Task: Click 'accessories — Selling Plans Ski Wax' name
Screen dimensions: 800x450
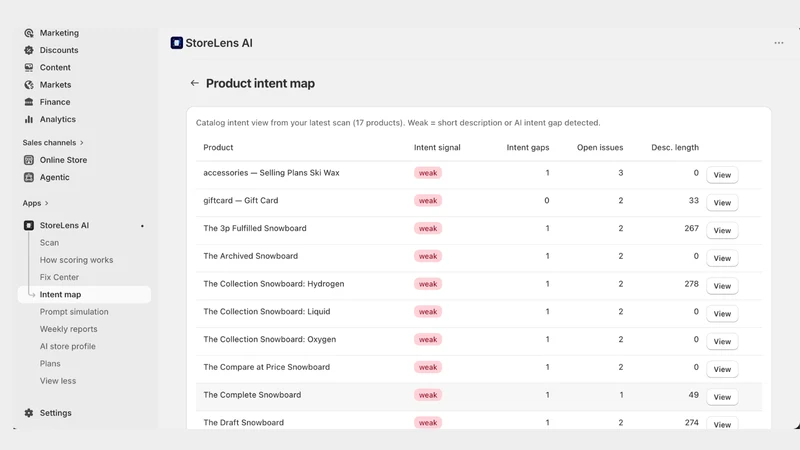Action: [271, 173]
